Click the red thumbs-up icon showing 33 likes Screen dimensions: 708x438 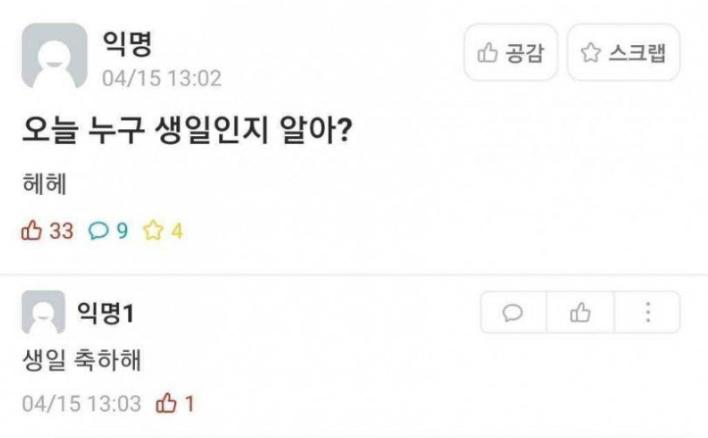(32, 232)
